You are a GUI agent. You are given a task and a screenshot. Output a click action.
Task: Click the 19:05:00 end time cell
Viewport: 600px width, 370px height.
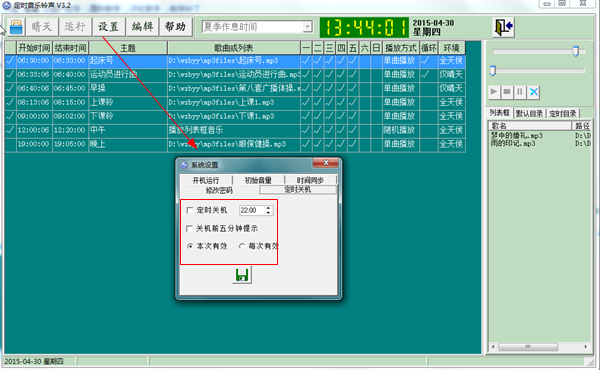70,144
